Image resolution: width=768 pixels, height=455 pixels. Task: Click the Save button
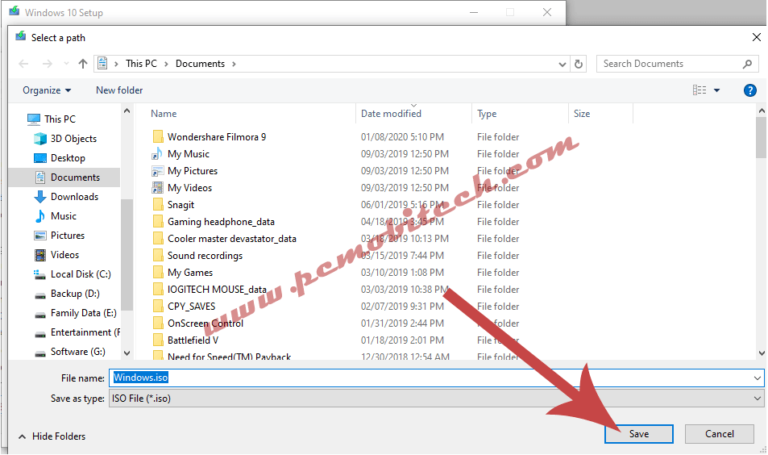639,434
